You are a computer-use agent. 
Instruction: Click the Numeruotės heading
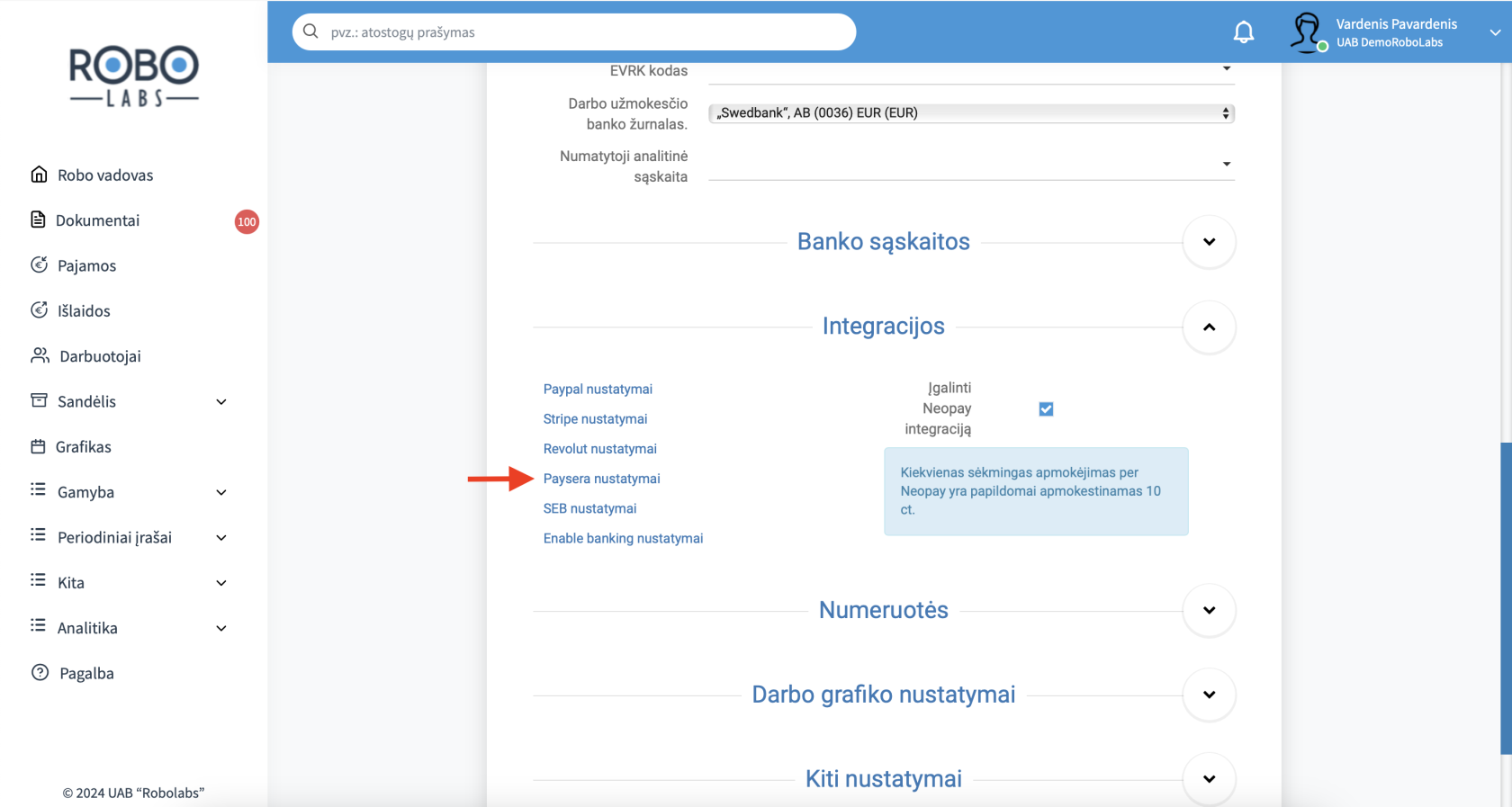[883, 610]
